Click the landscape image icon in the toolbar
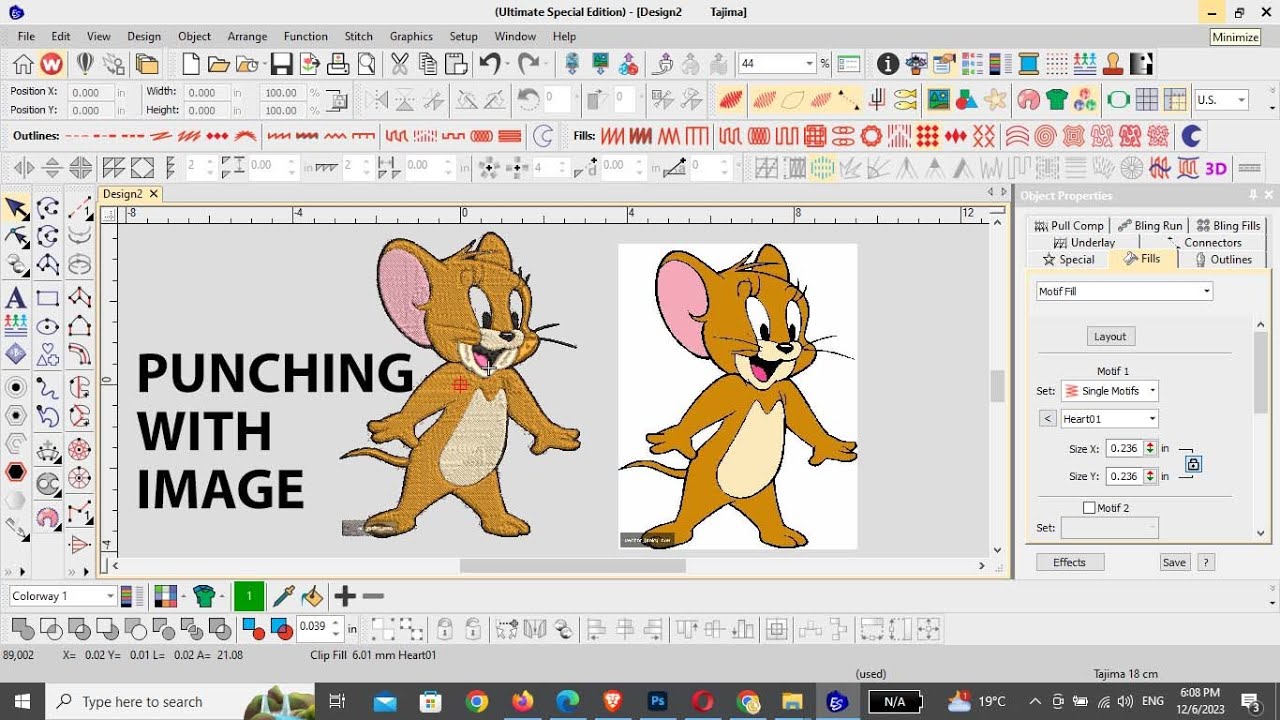 pyautogui.click(x=938, y=99)
